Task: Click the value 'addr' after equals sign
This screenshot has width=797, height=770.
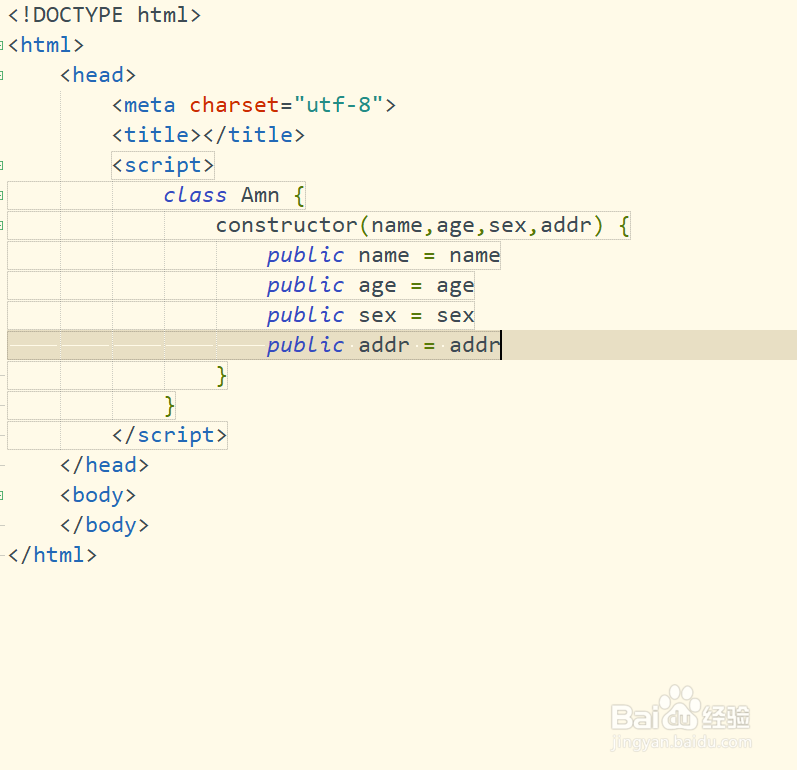Action: click(475, 346)
